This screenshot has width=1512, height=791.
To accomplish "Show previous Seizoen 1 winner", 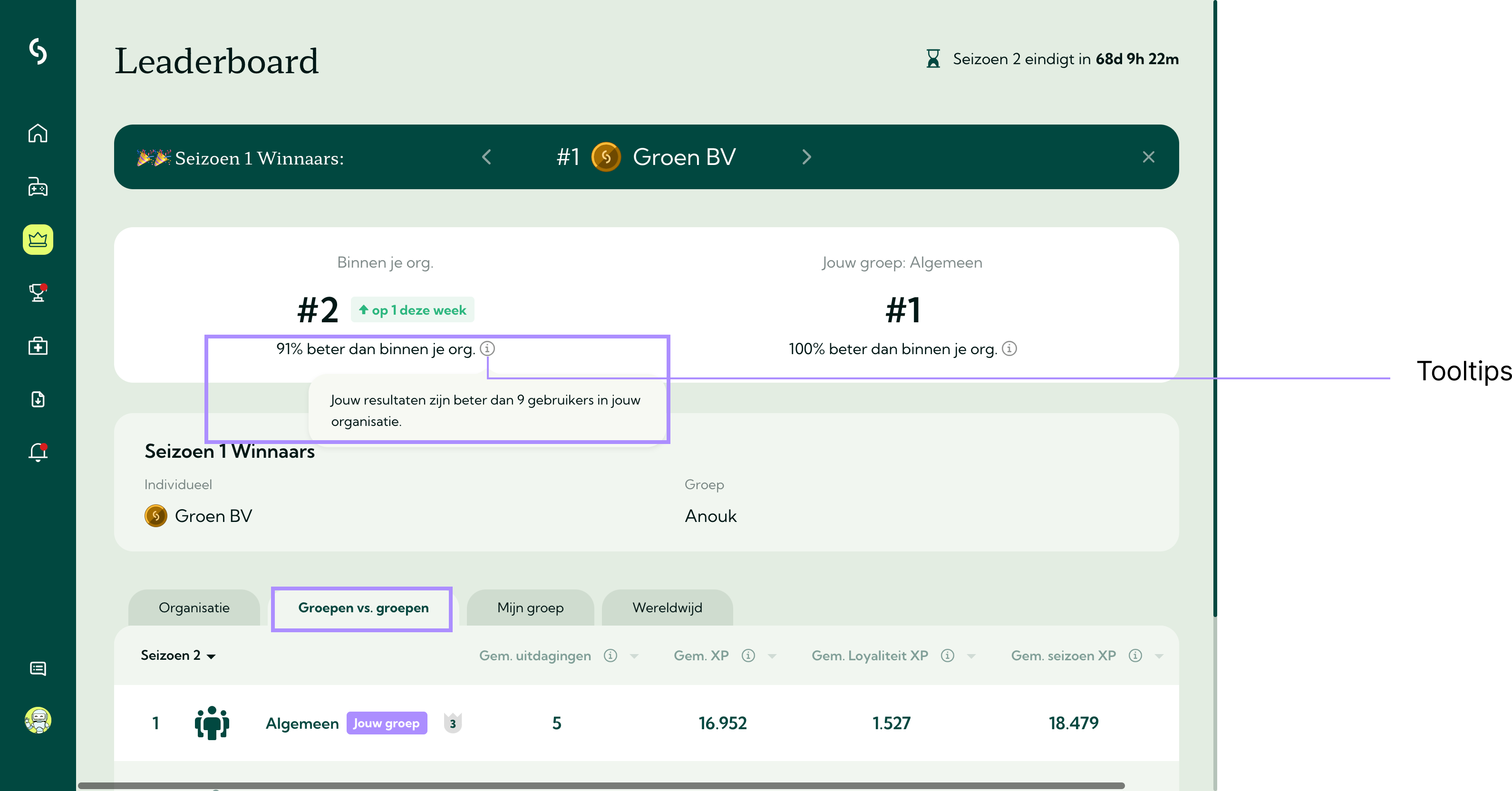I will (x=486, y=157).
